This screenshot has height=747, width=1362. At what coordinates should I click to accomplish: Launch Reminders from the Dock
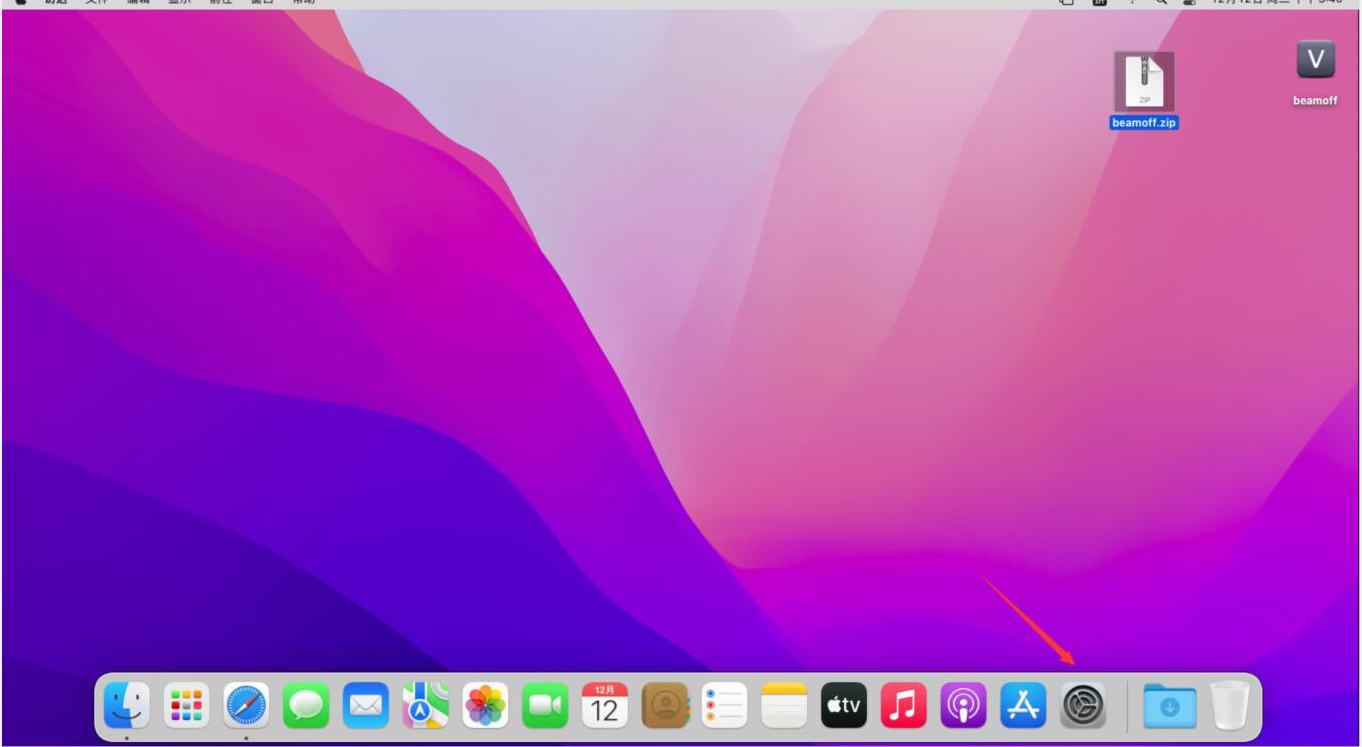click(x=724, y=706)
